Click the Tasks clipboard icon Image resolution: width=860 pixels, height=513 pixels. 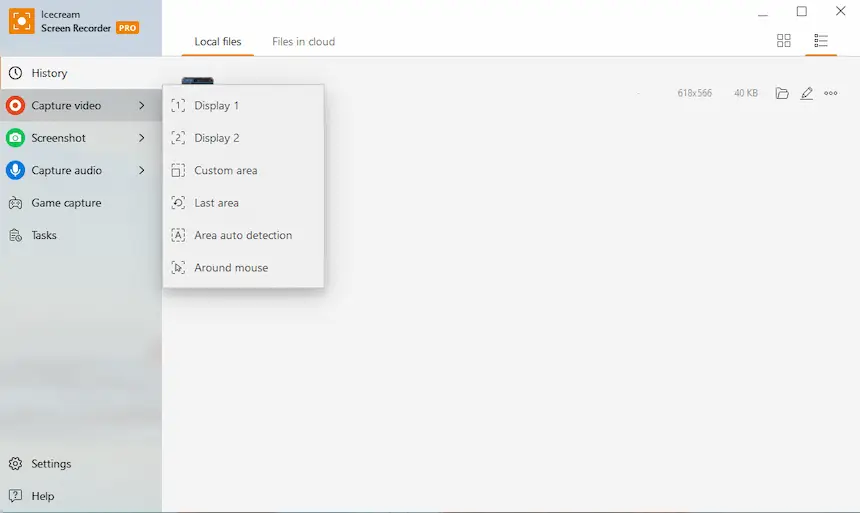click(15, 235)
